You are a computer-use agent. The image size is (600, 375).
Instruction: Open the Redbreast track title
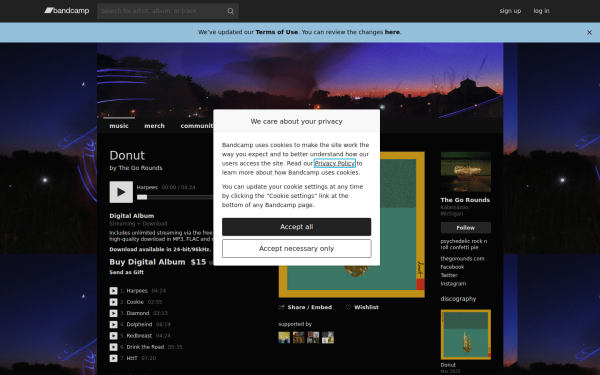click(139, 336)
